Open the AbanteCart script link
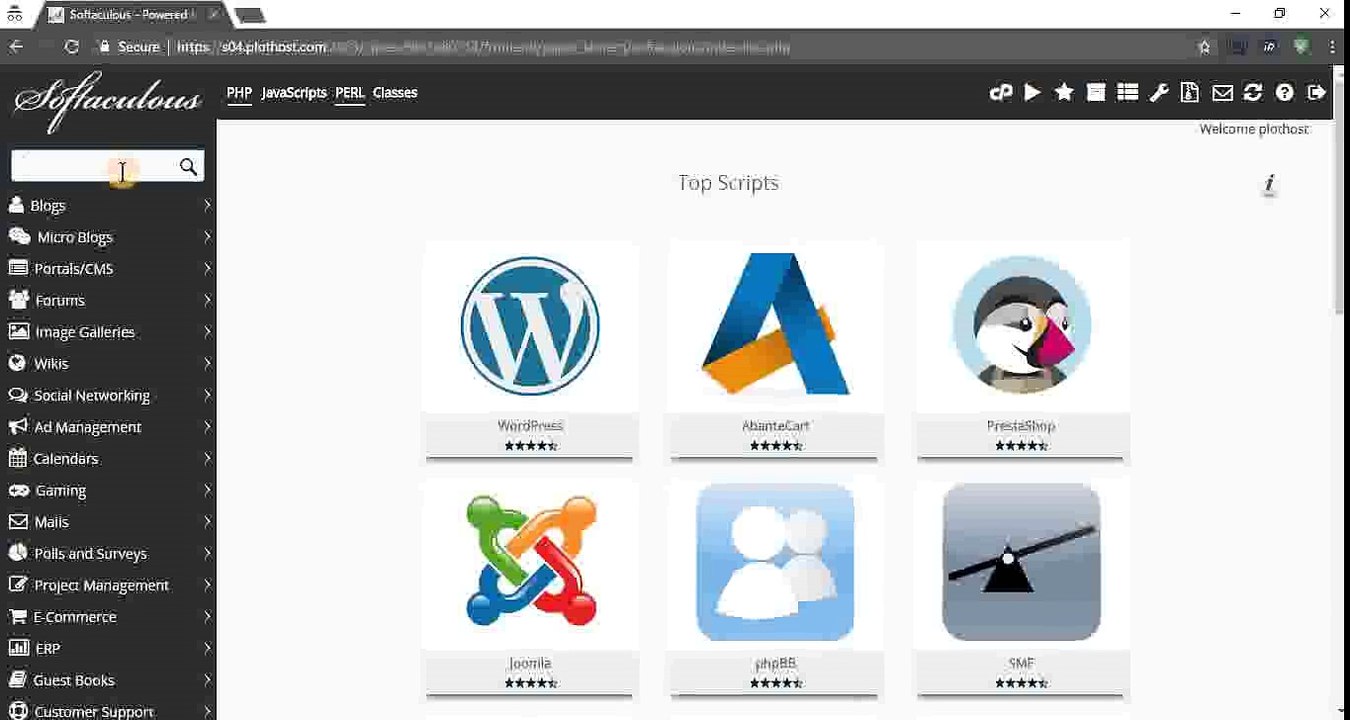Screen dimensions: 1350x720 tap(776, 426)
